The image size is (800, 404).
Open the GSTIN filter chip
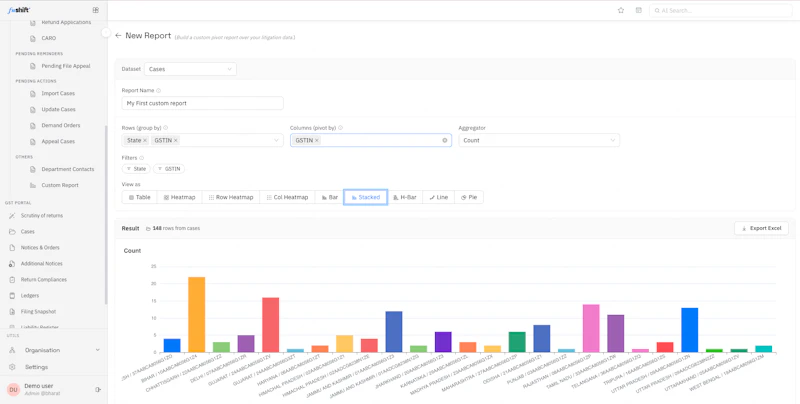coord(169,169)
